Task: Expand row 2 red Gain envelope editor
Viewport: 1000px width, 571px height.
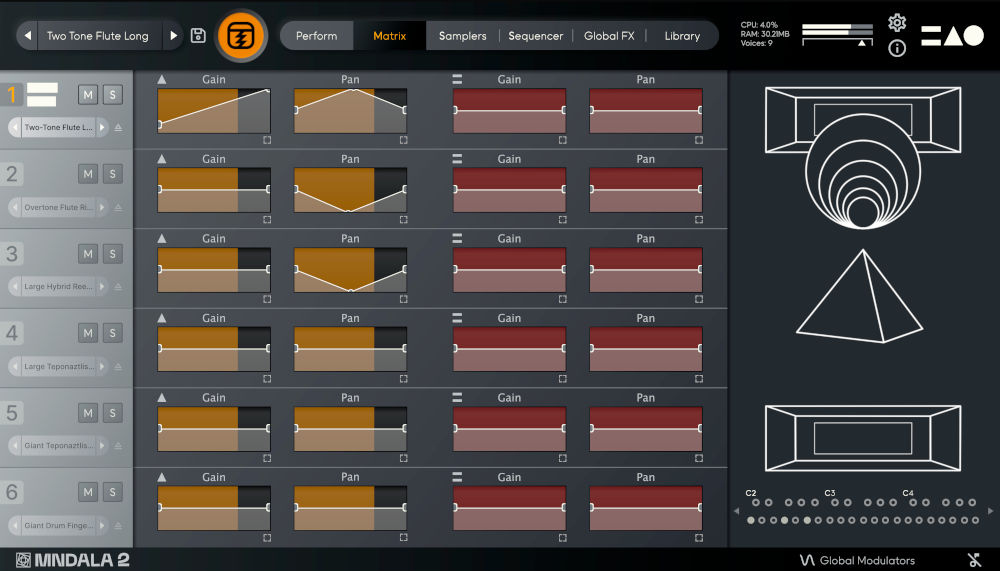Action: coord(562,219)
